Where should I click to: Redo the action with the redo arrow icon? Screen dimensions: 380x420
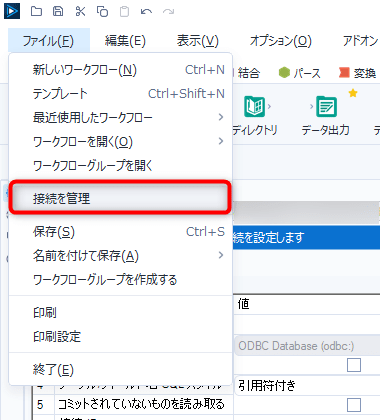click(168, 12)
